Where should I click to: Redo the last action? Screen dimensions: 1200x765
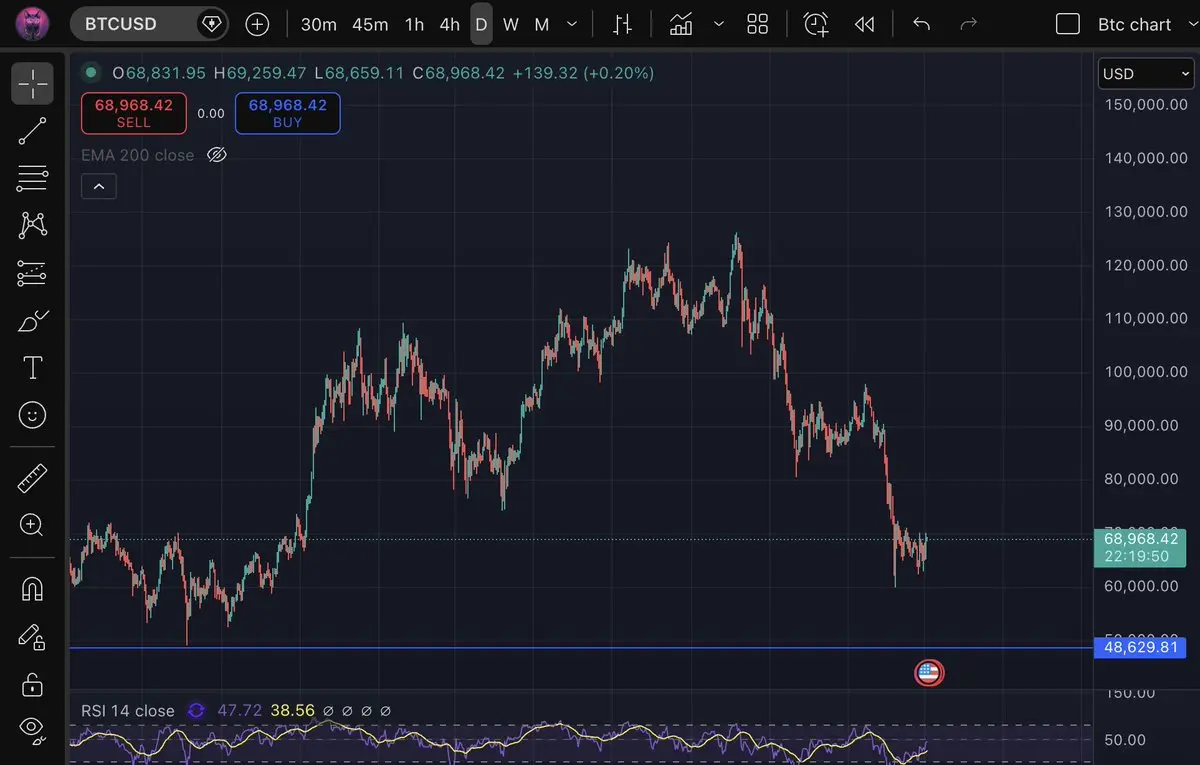[x=968, y=24]
